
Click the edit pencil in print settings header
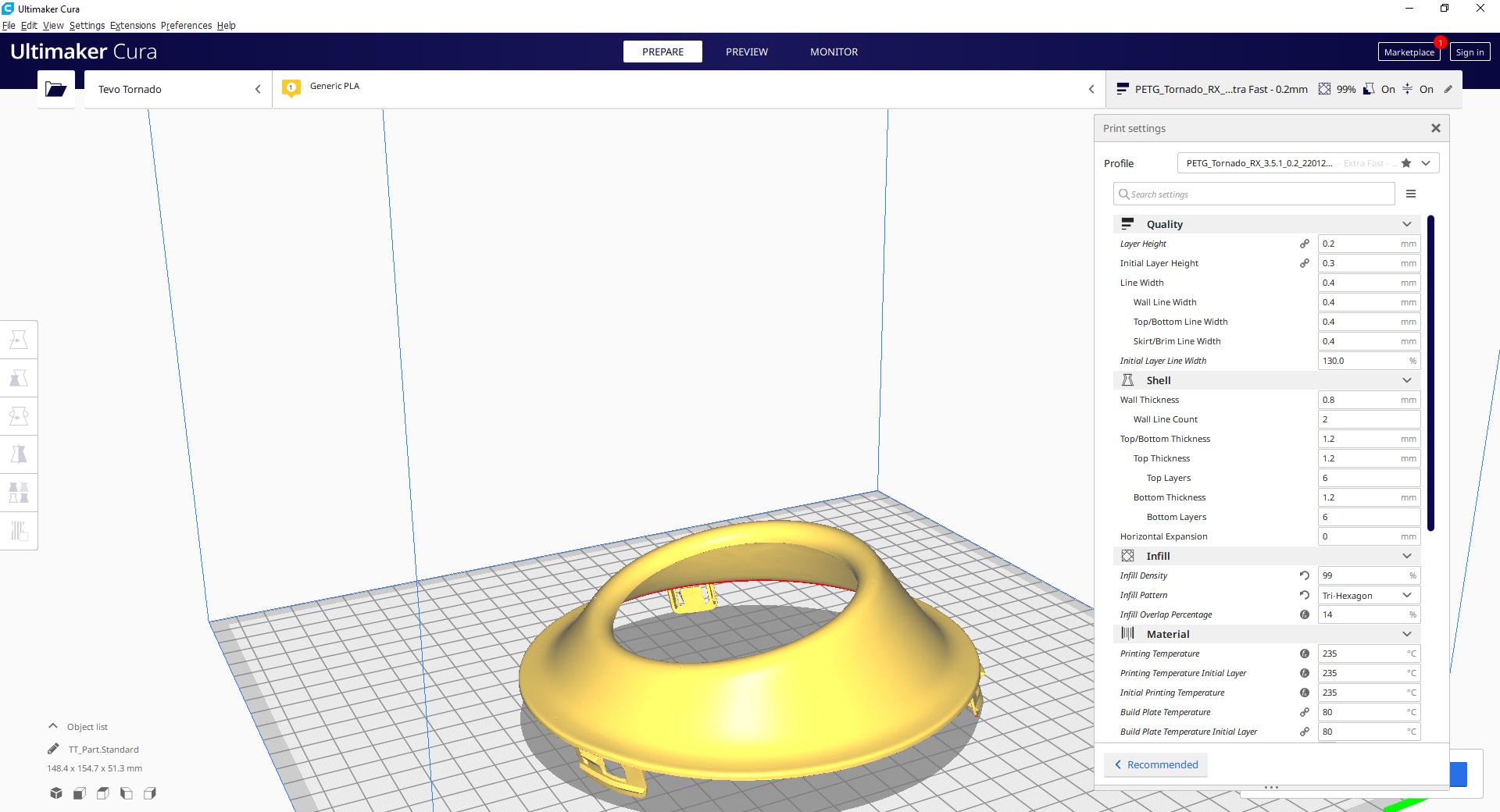click(x=1448, y=89)
